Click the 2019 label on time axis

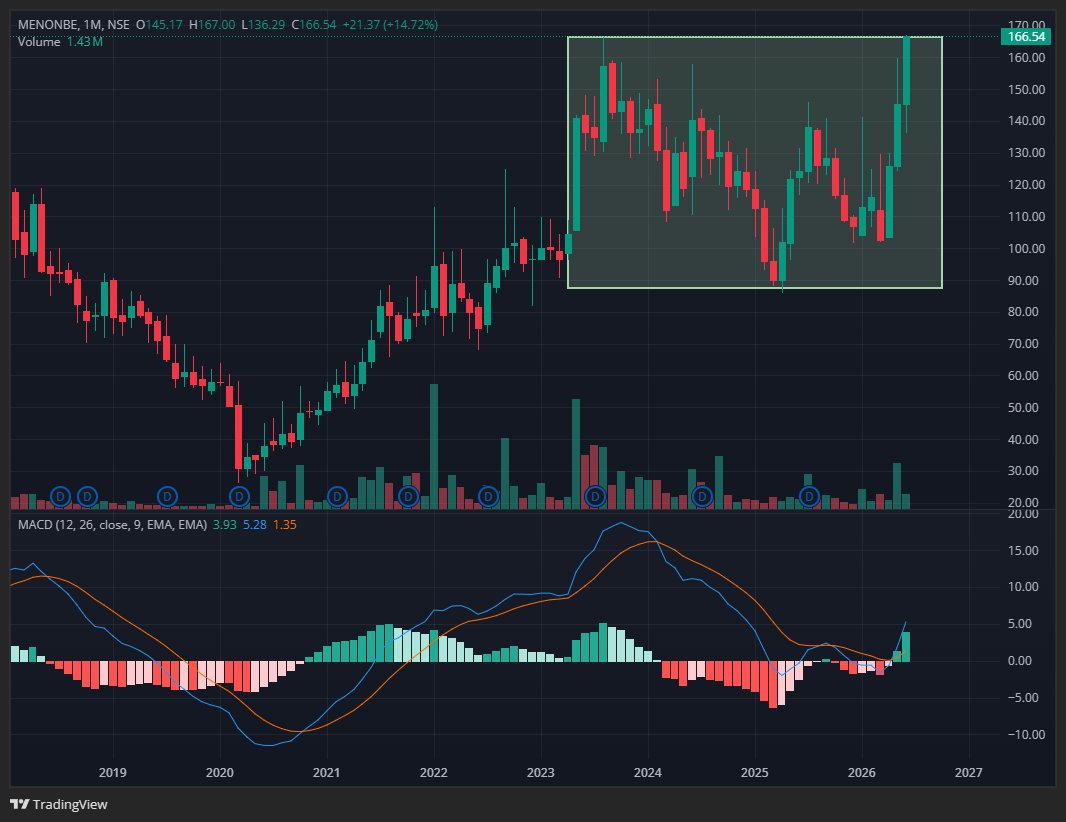113,772
